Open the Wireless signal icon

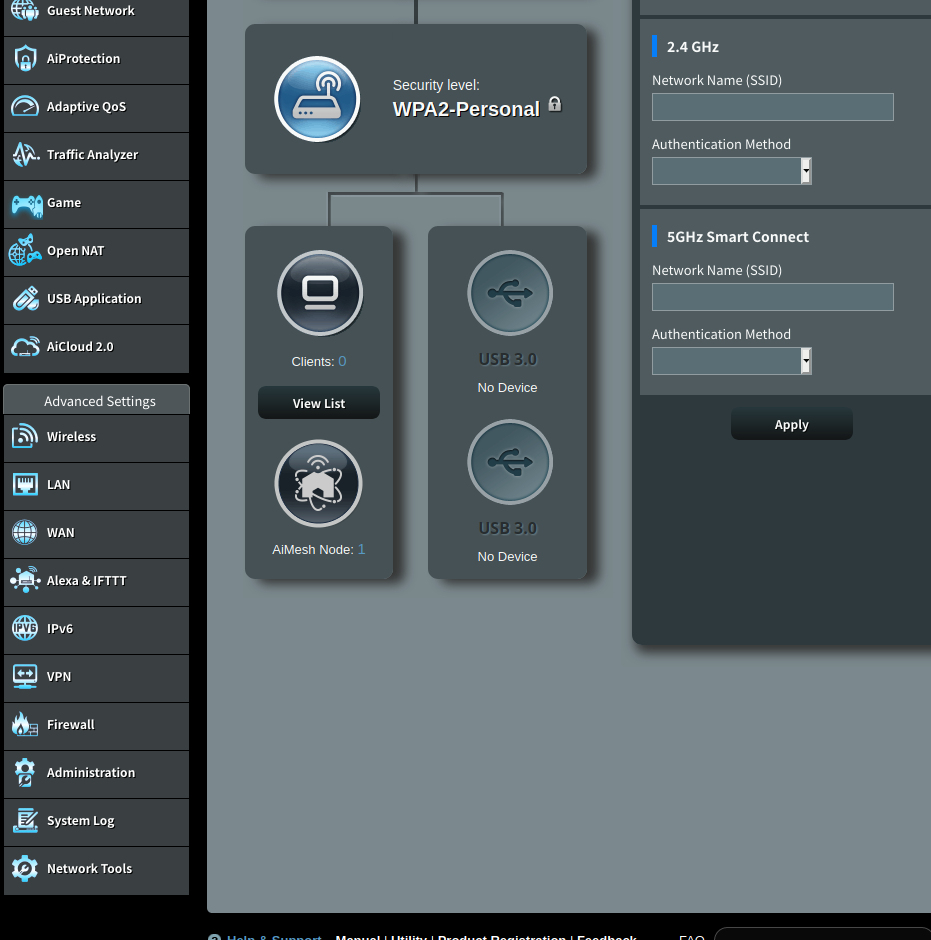point(25,436)
